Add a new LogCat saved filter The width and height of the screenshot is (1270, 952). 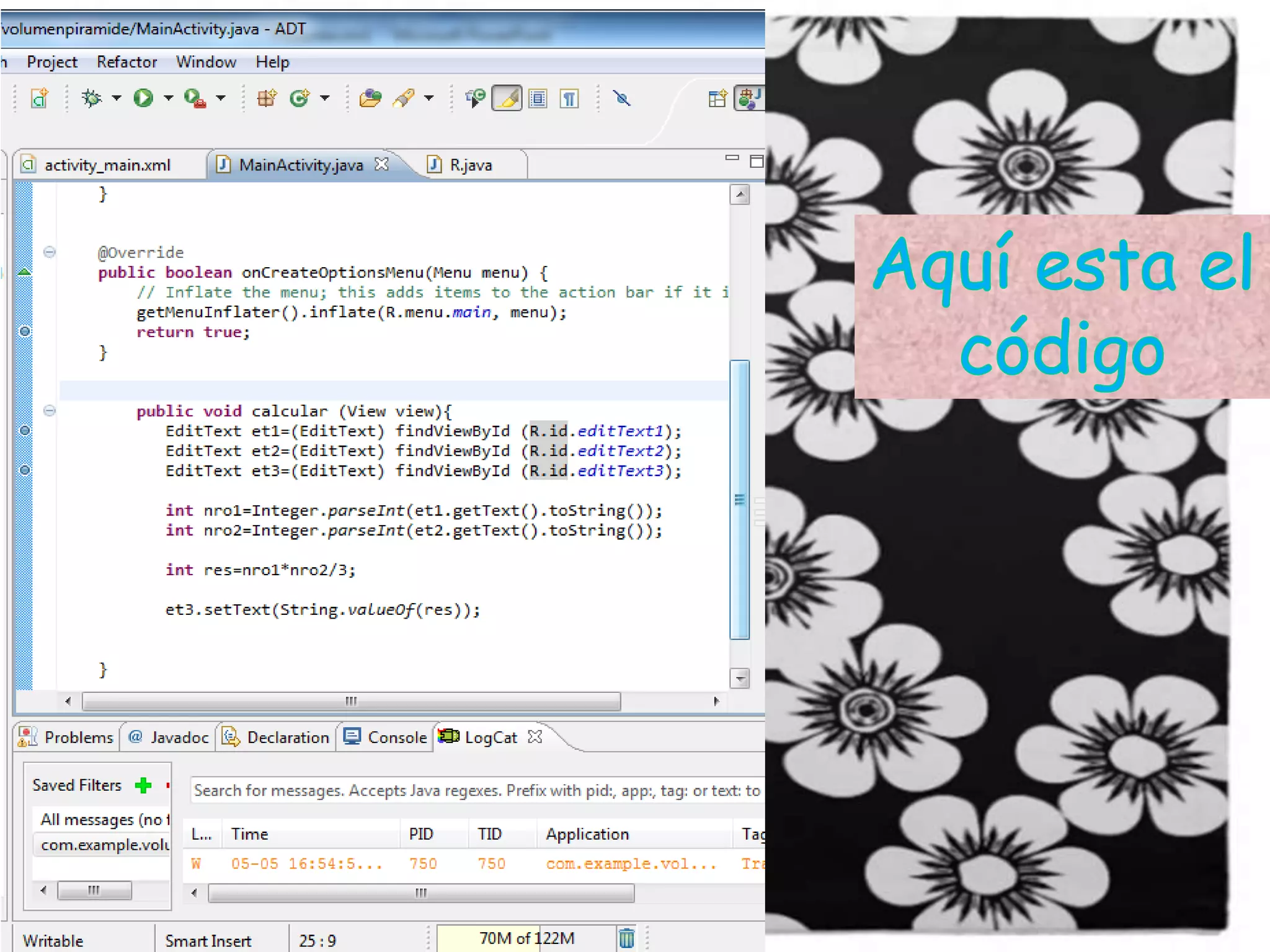[143, 785]
